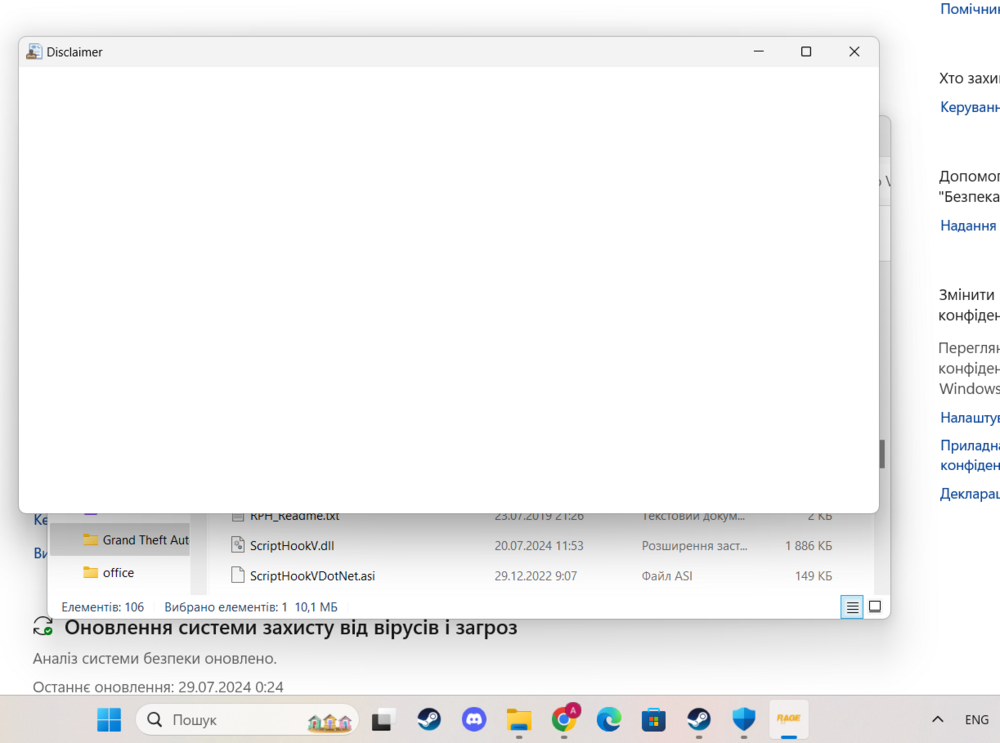Launch Steam from the taskbar
The height and width of the screenshot is (743, 1000).
428,719
